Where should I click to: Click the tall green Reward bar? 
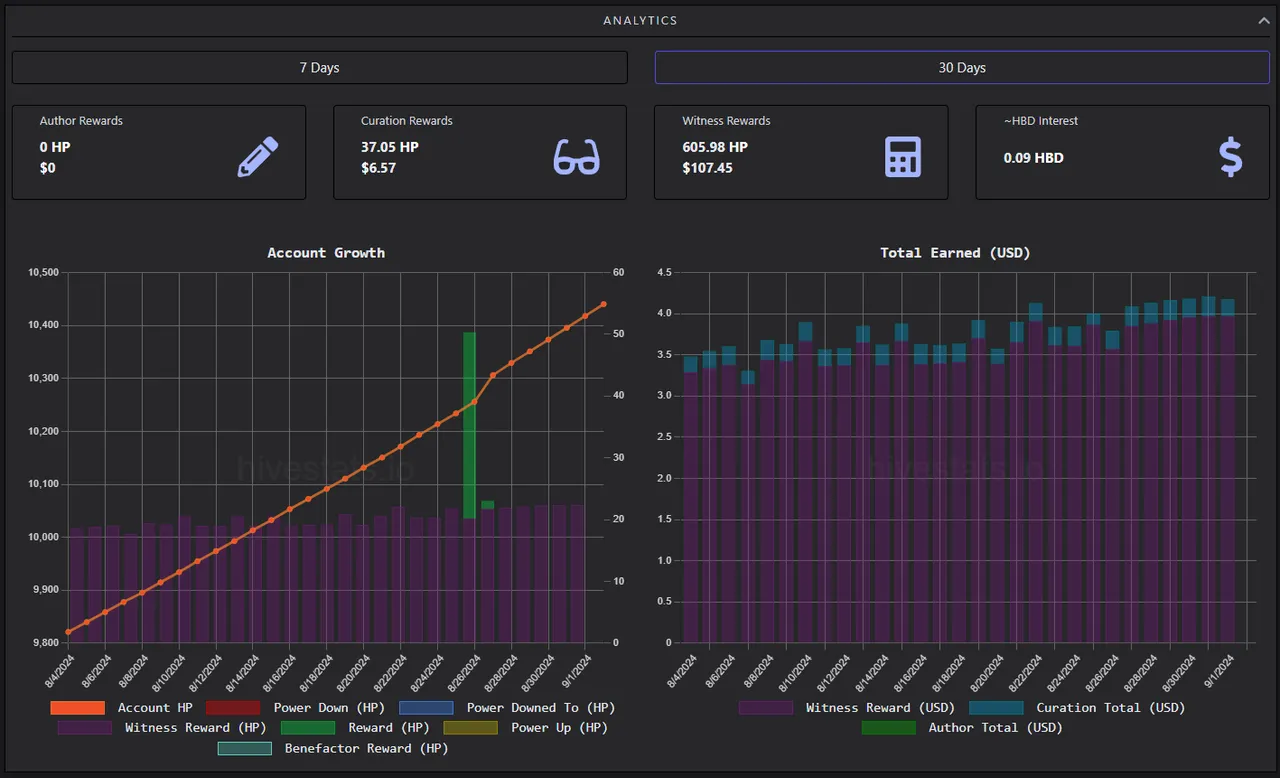coord(469,425)
